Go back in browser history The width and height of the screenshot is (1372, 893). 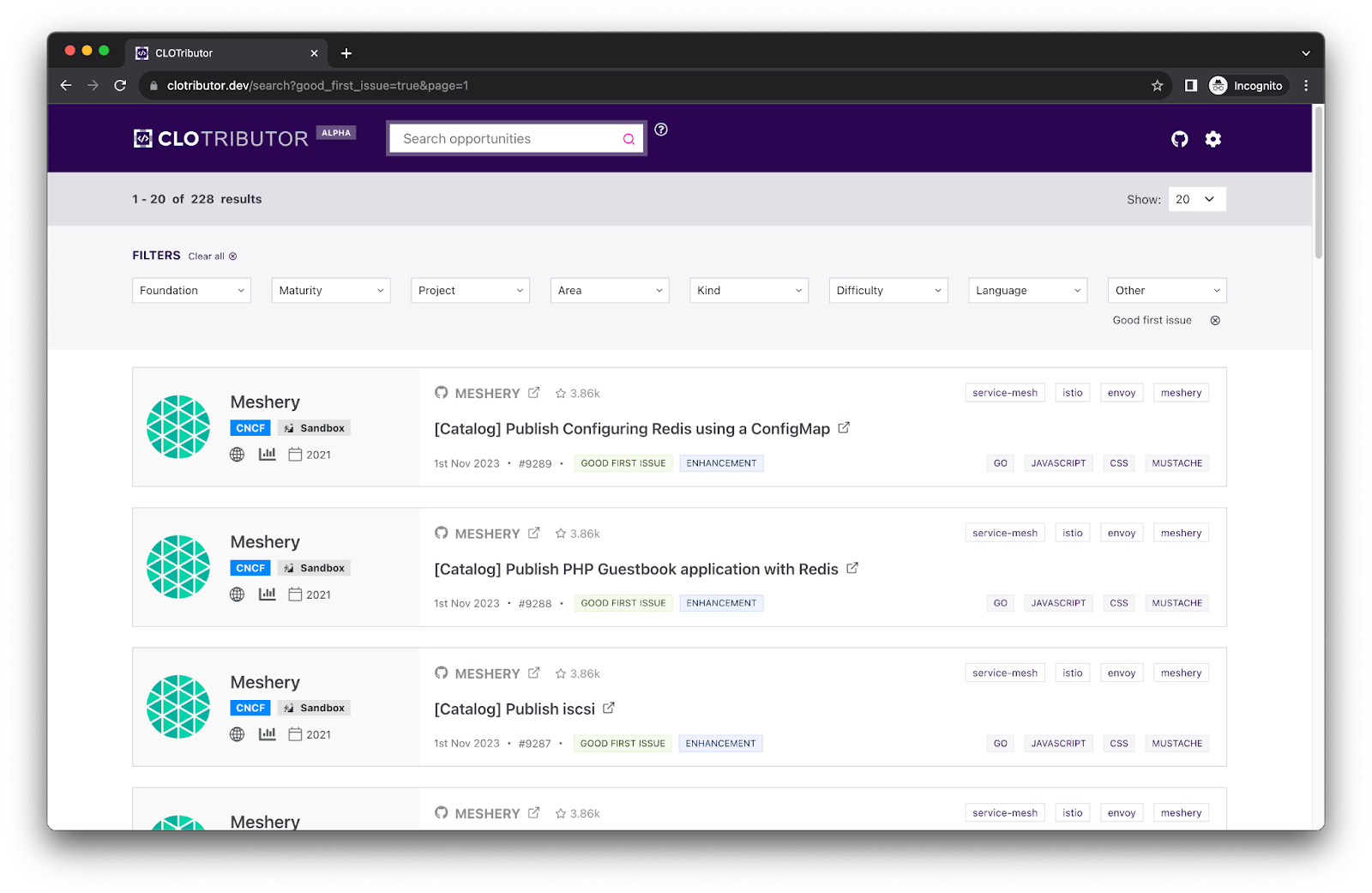(66, 86)
